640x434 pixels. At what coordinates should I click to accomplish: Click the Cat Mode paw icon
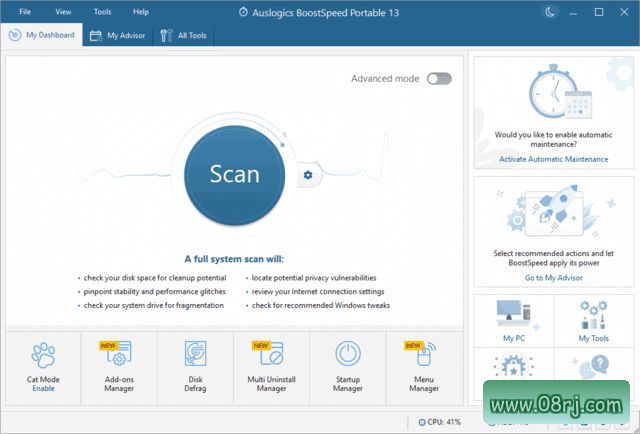tap(43, 355)
